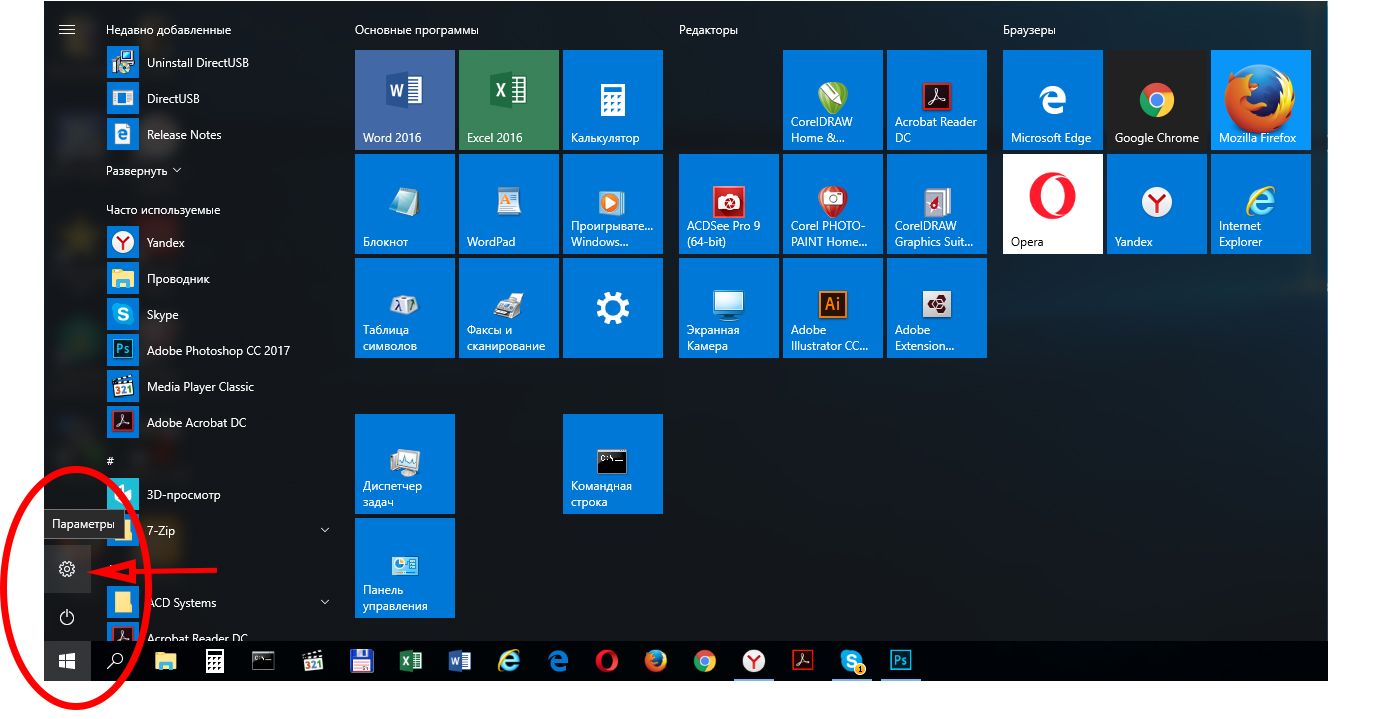Click the taskbar search magnifier icon
The height and width of the screenshot is (719, 1374).
[x=116, y=661]
